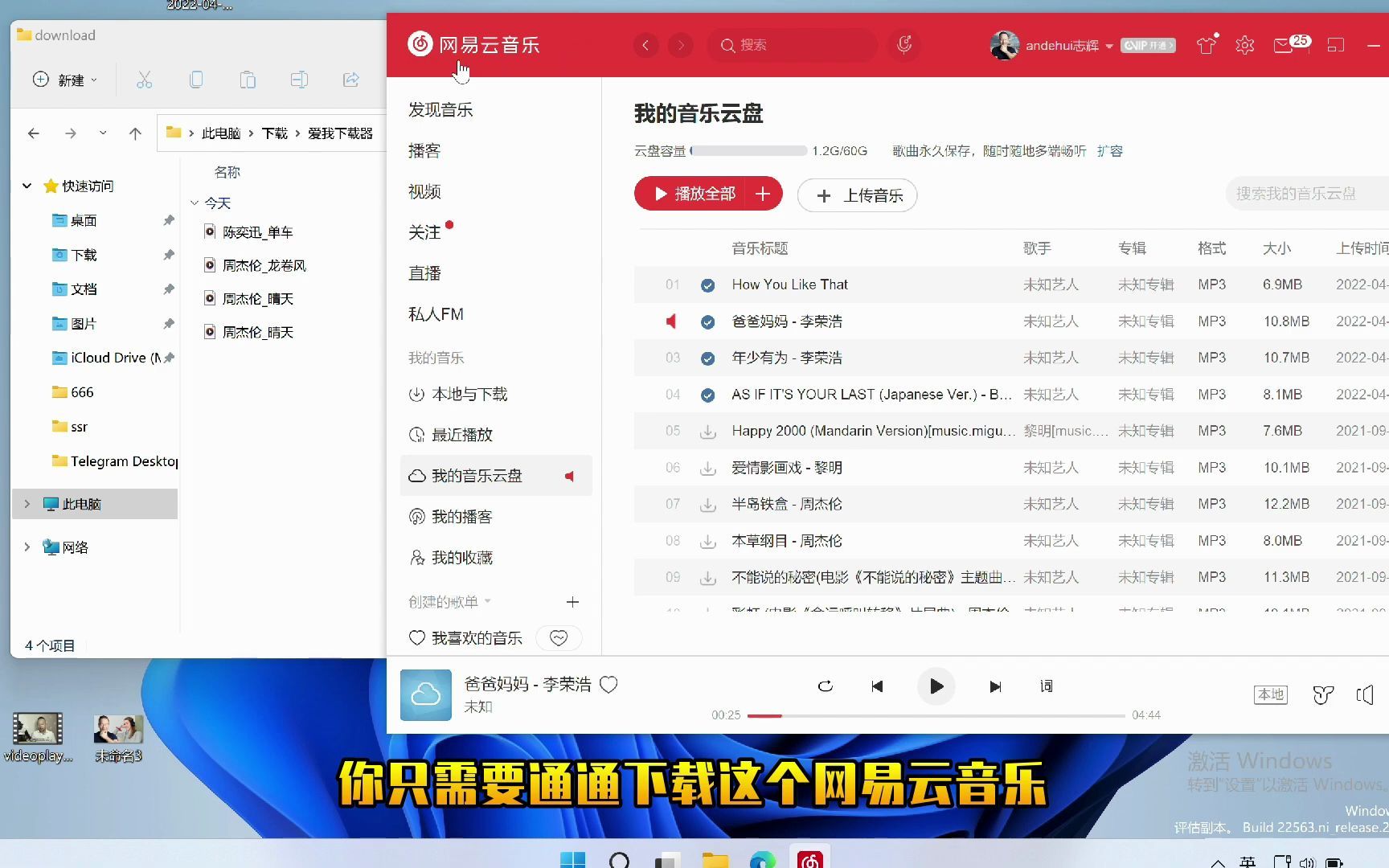
Task: Click the 搜索 box in header
Action: click(x=792, y=45)
